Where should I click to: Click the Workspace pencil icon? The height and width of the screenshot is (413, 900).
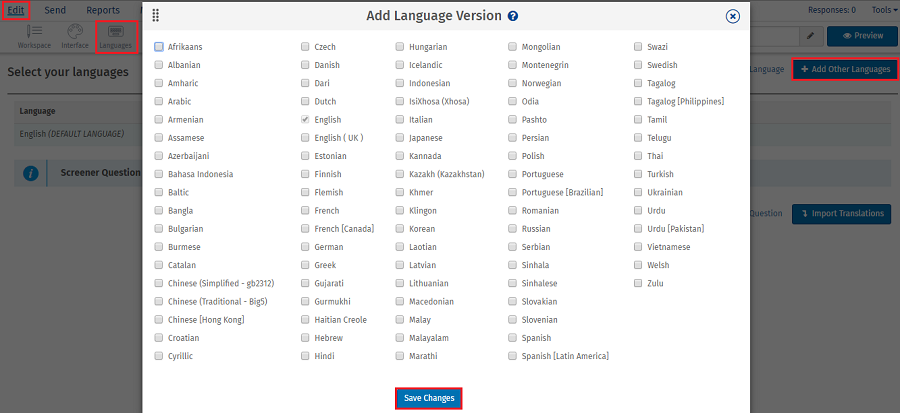tap(34, 32)
